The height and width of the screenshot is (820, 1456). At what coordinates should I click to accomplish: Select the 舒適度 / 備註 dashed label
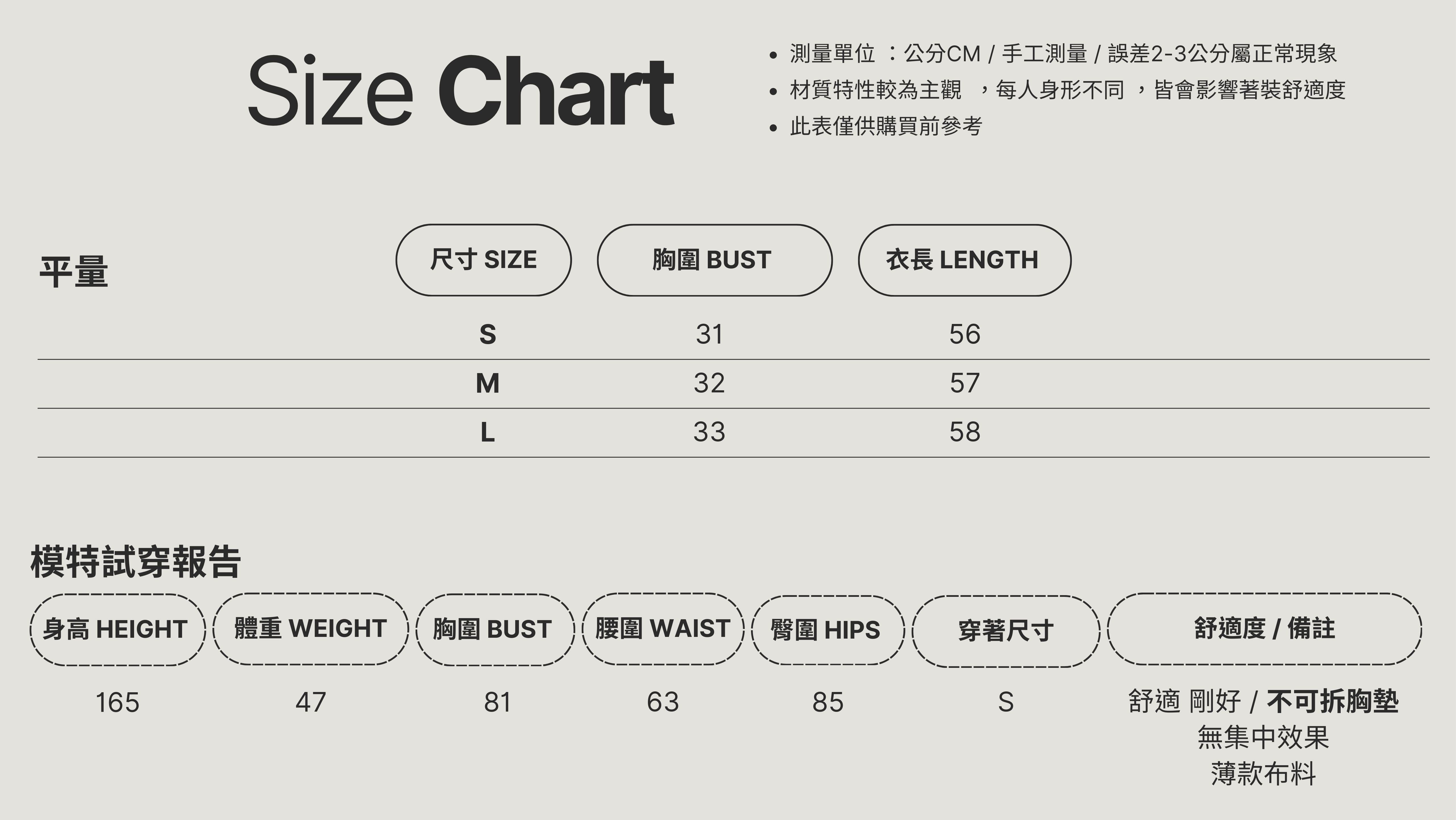coord(1265,629)
